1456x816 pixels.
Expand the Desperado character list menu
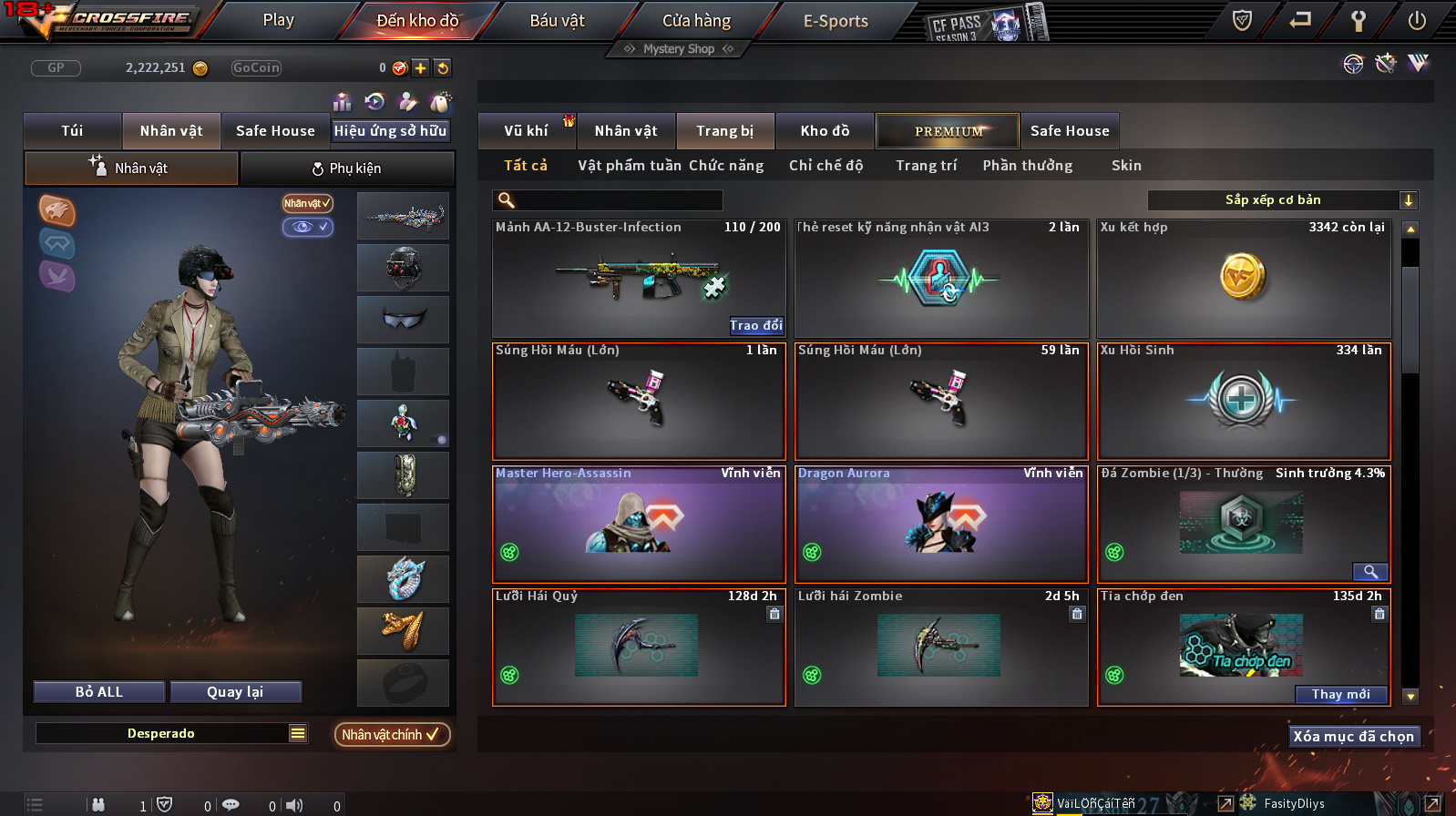297,733
